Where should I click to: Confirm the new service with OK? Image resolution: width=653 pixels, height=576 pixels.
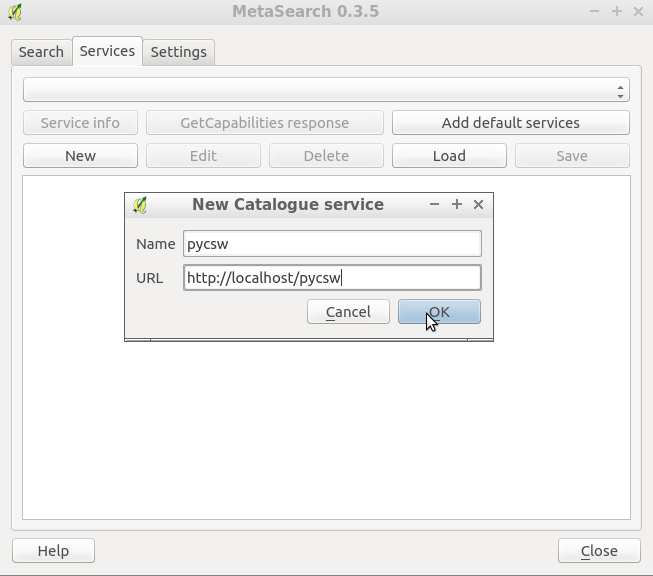(x=439, y=312)
